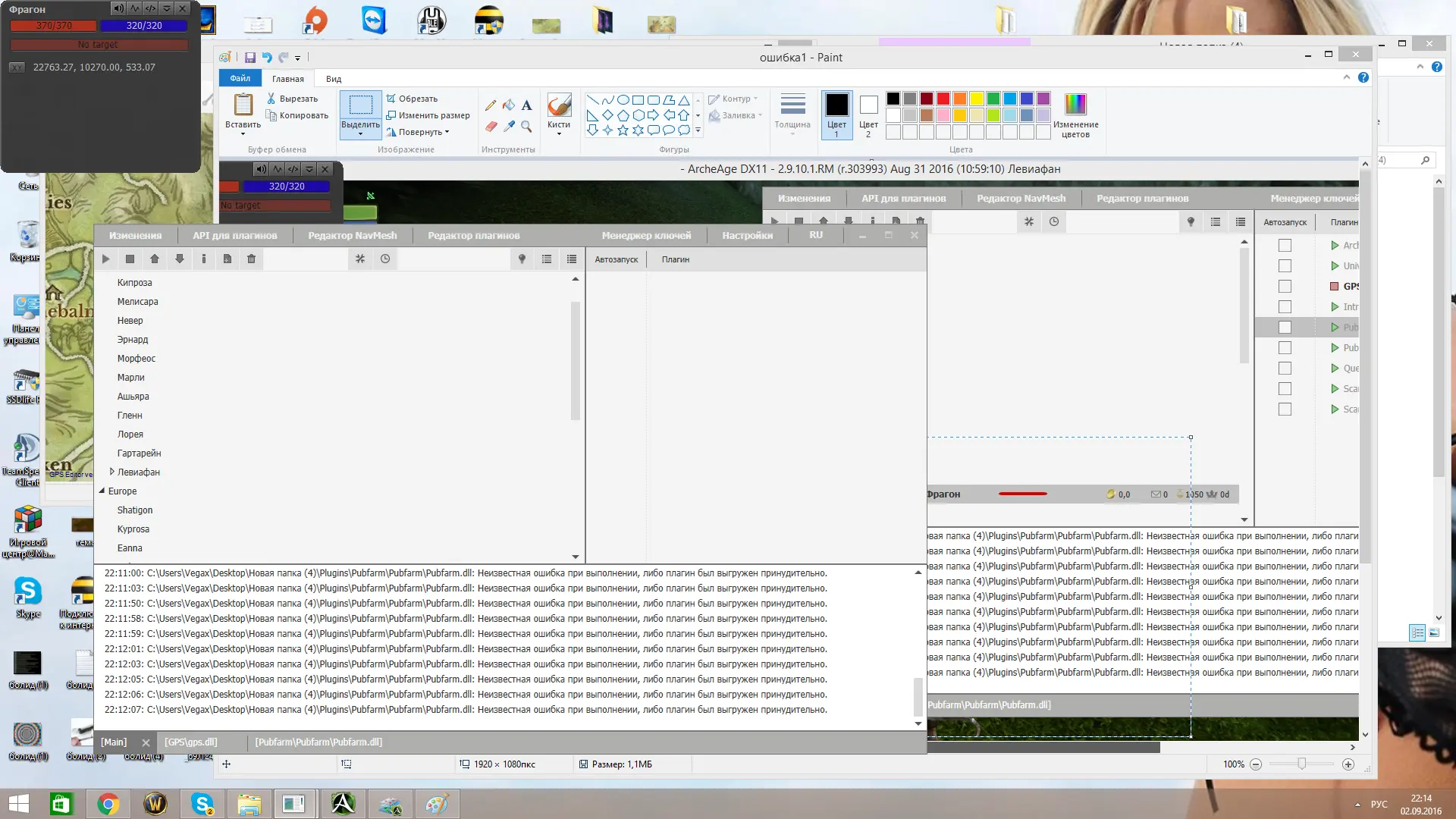Select the Magnifier tool
Viewport: 1456px width, 819px height.
coord(526,126)
